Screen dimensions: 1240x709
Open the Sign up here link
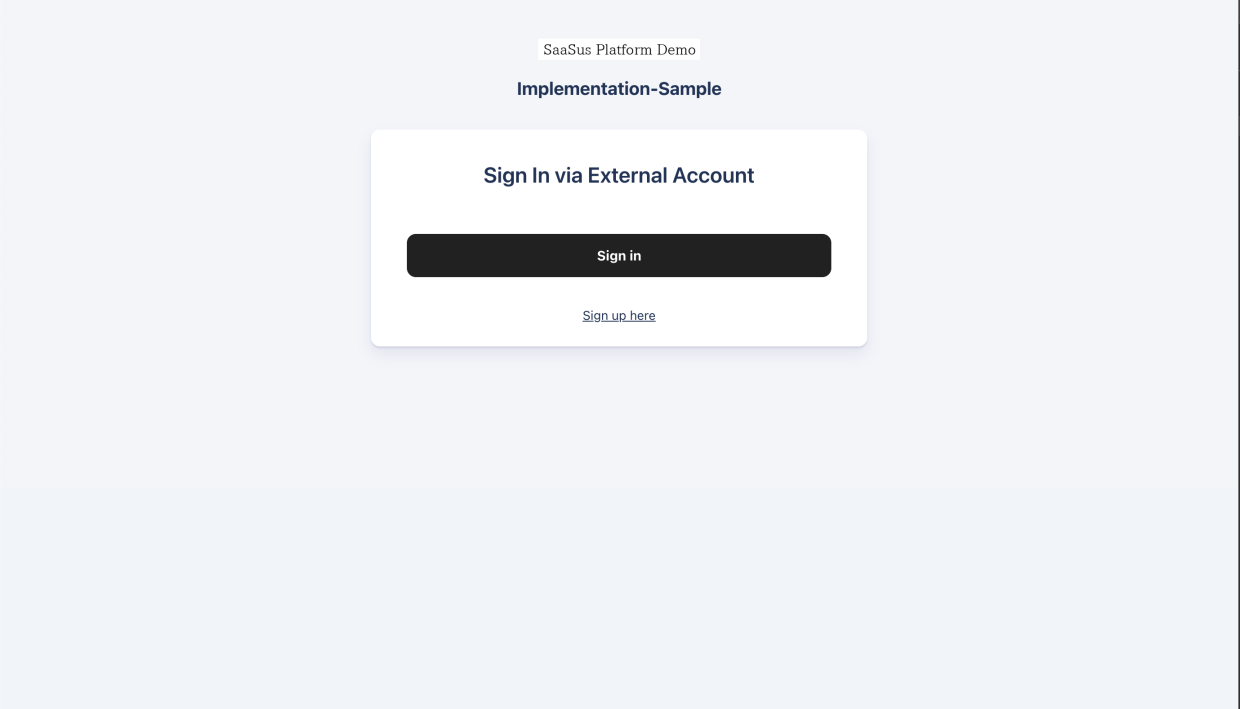tap(619, 315)
